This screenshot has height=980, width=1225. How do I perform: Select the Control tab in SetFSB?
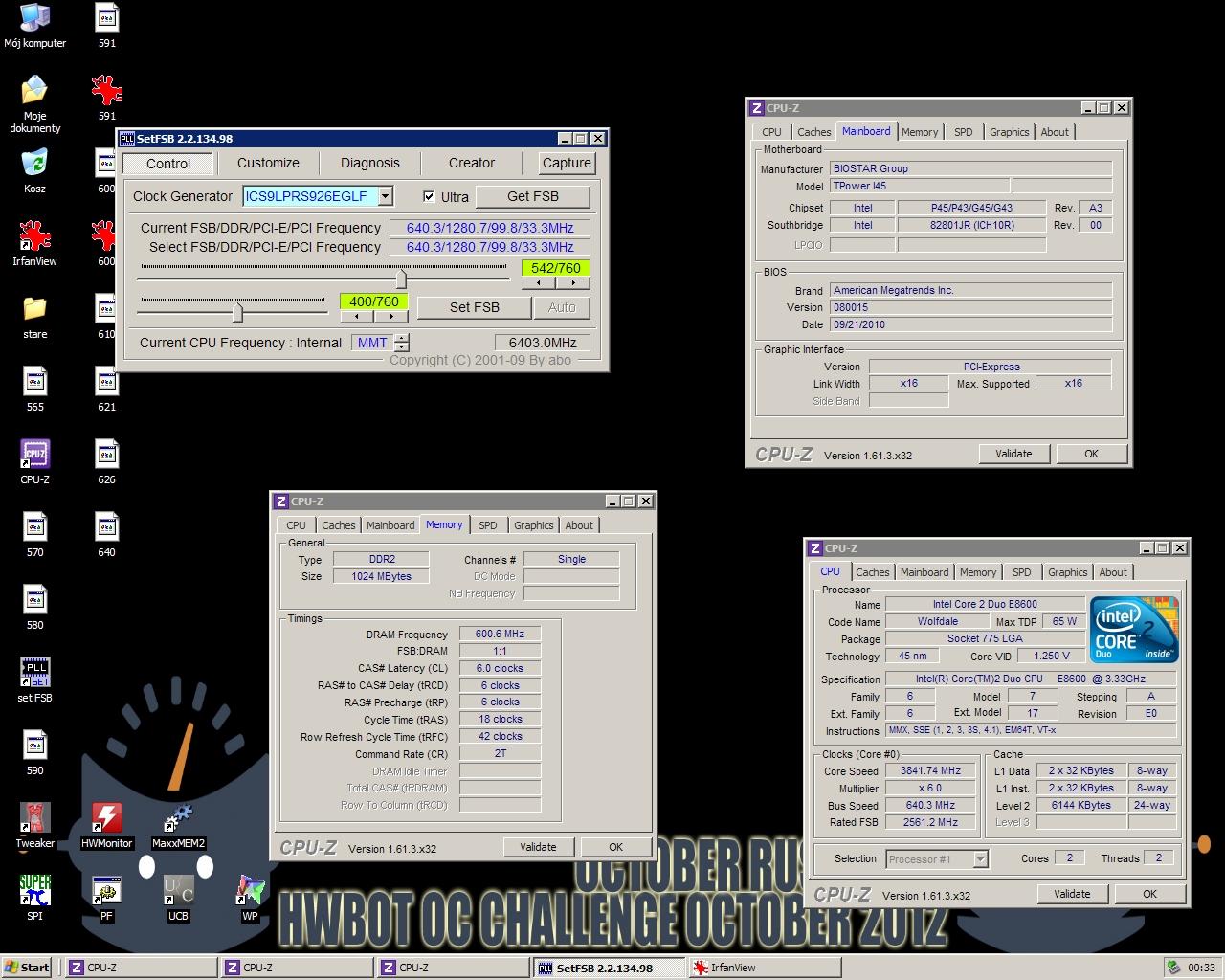[x=168, y=164]
